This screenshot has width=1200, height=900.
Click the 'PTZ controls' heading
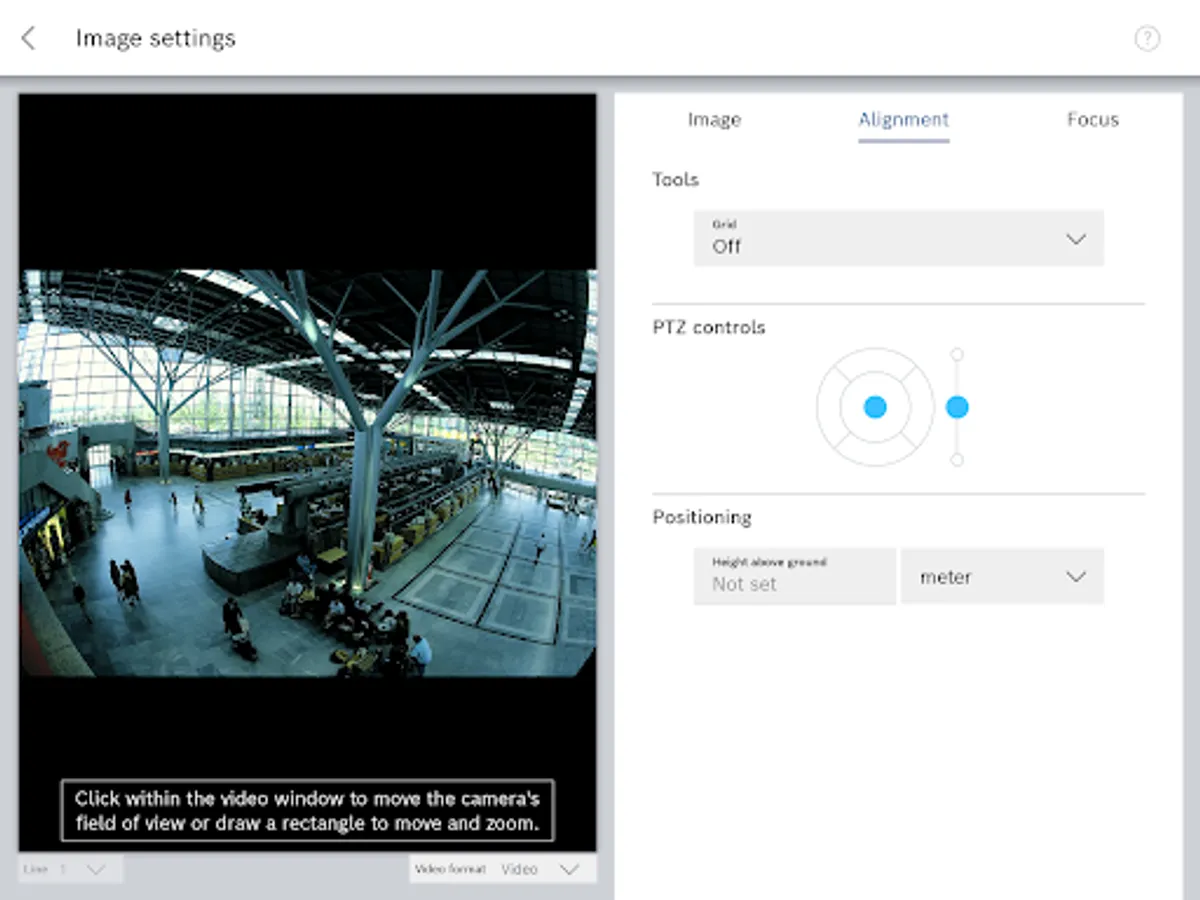[x=709, y=327]
